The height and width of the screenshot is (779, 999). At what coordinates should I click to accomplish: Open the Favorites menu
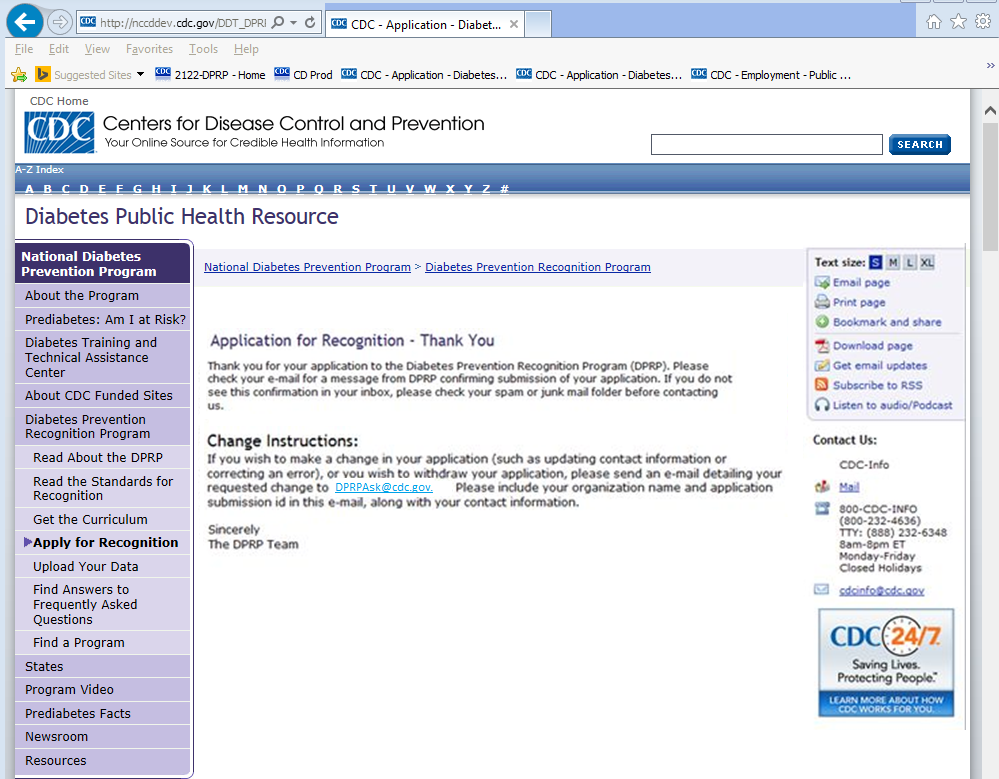149,49
